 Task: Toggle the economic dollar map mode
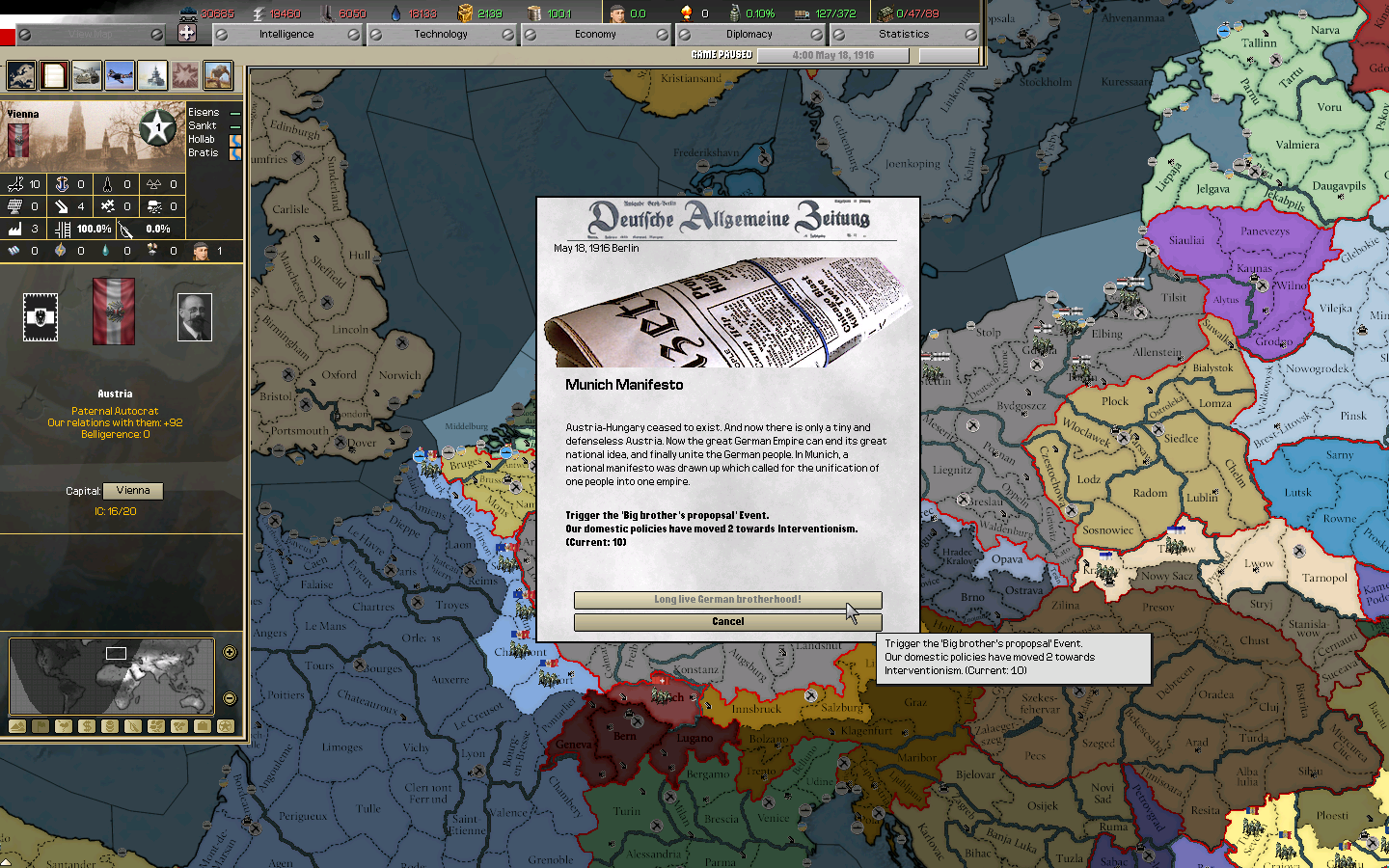pyautogui.click(x=87, y=726)
